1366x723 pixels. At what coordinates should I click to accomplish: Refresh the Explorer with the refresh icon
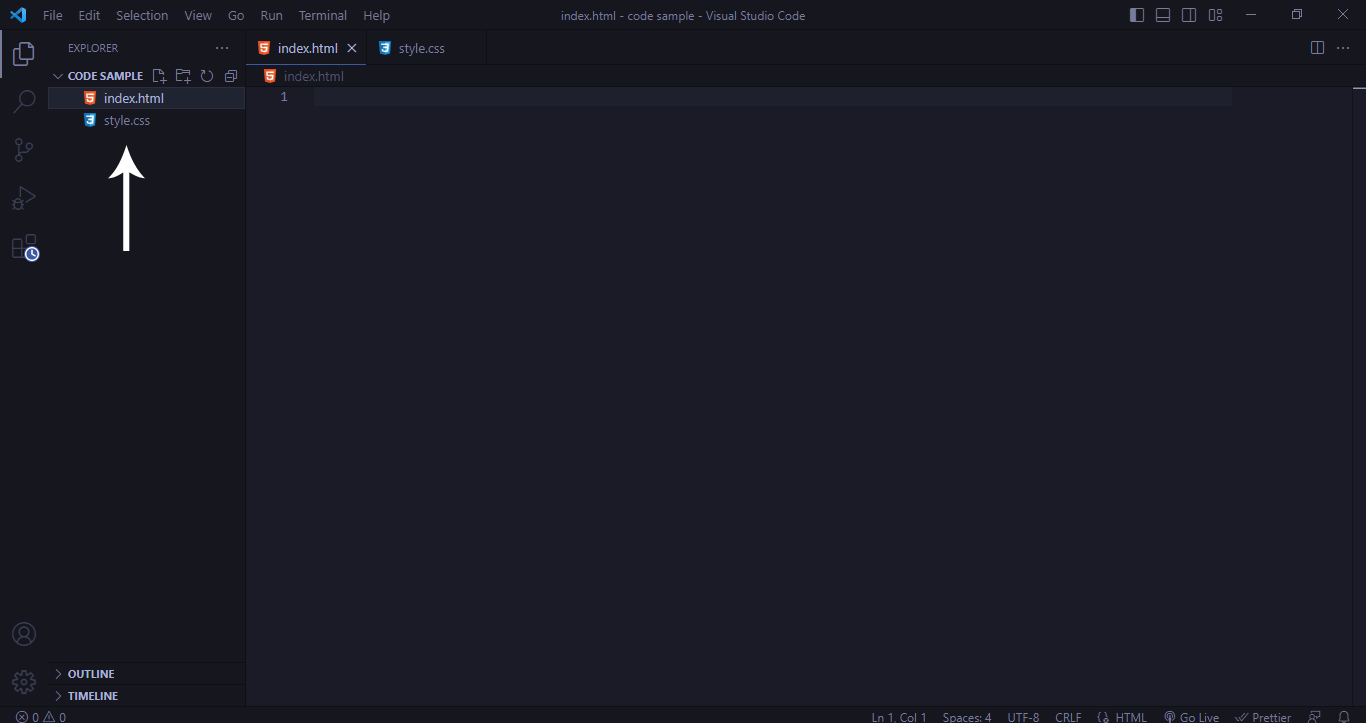click(207, 75)
